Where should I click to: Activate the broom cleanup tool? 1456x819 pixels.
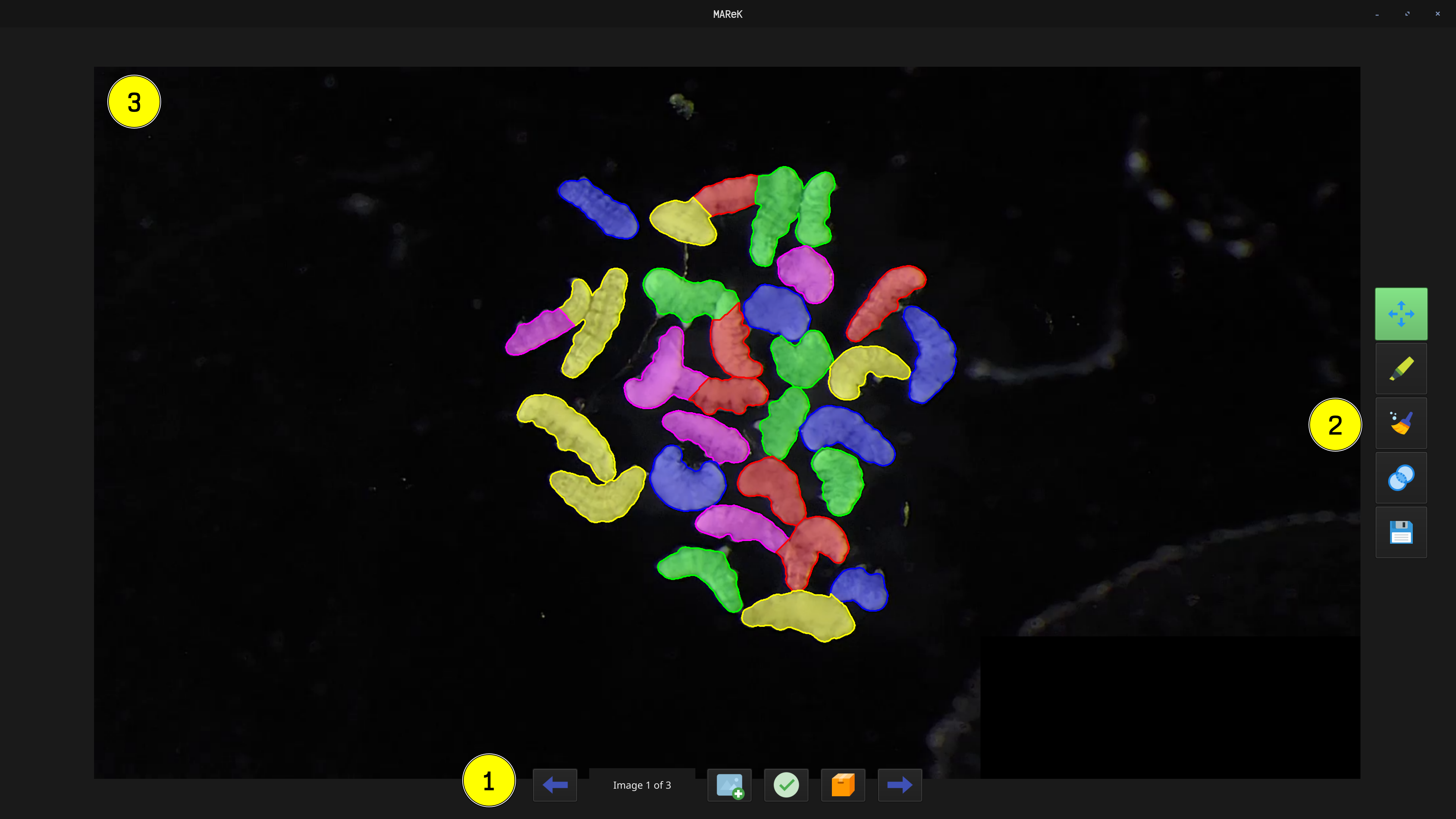click(1401, 423)
